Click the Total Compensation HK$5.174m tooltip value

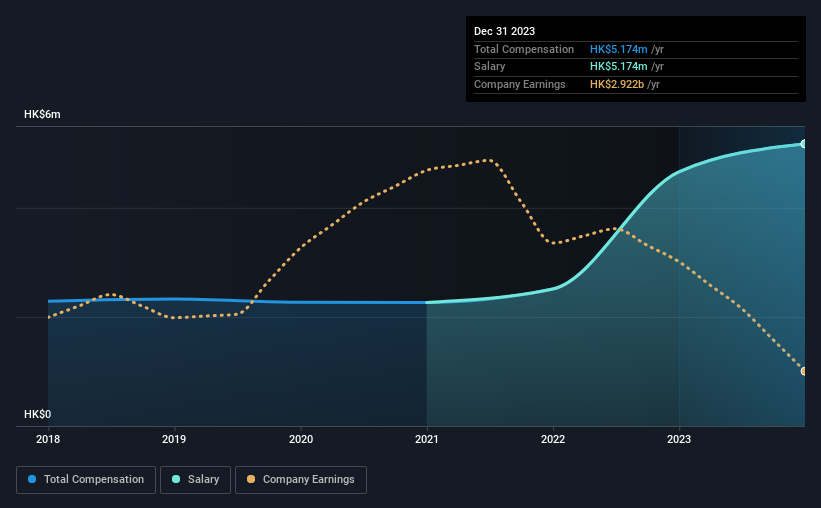[x=618, y=49]
